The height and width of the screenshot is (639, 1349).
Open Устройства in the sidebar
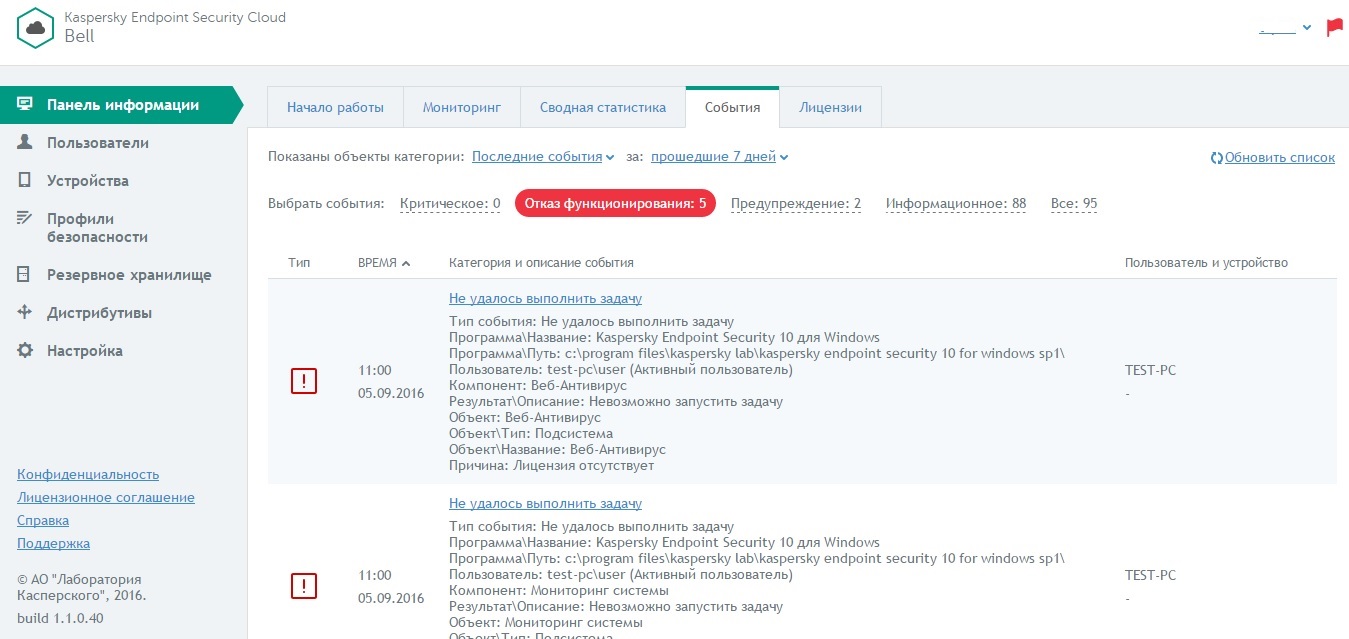pyautogui.click(x=88, y=181)
